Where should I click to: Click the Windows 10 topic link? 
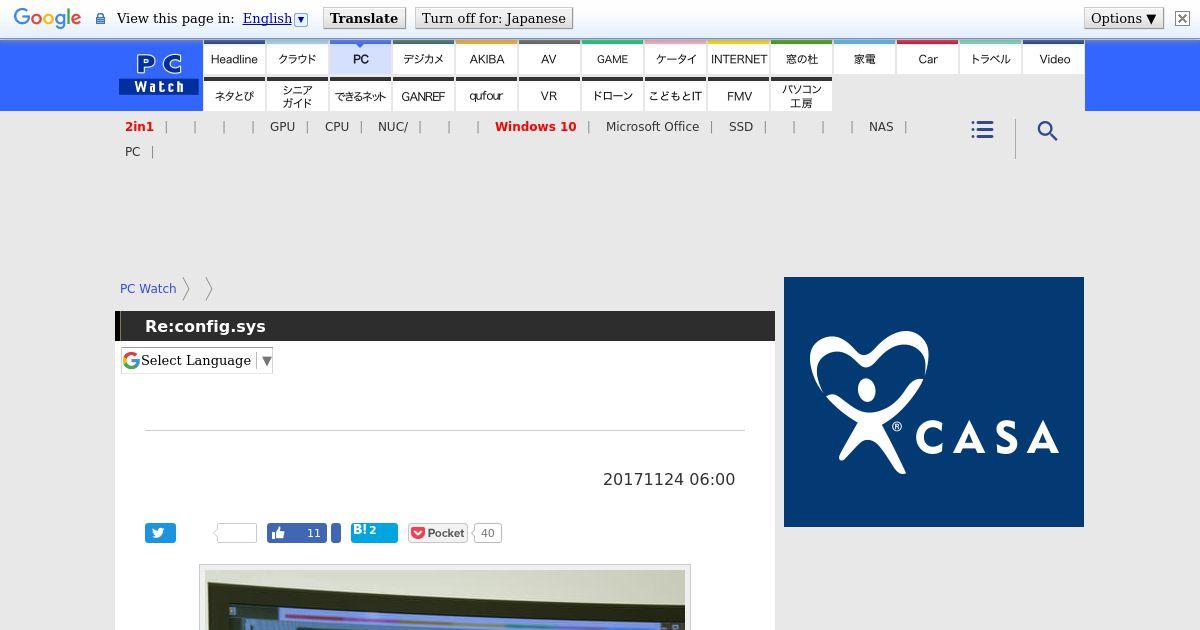pos(535,127)
